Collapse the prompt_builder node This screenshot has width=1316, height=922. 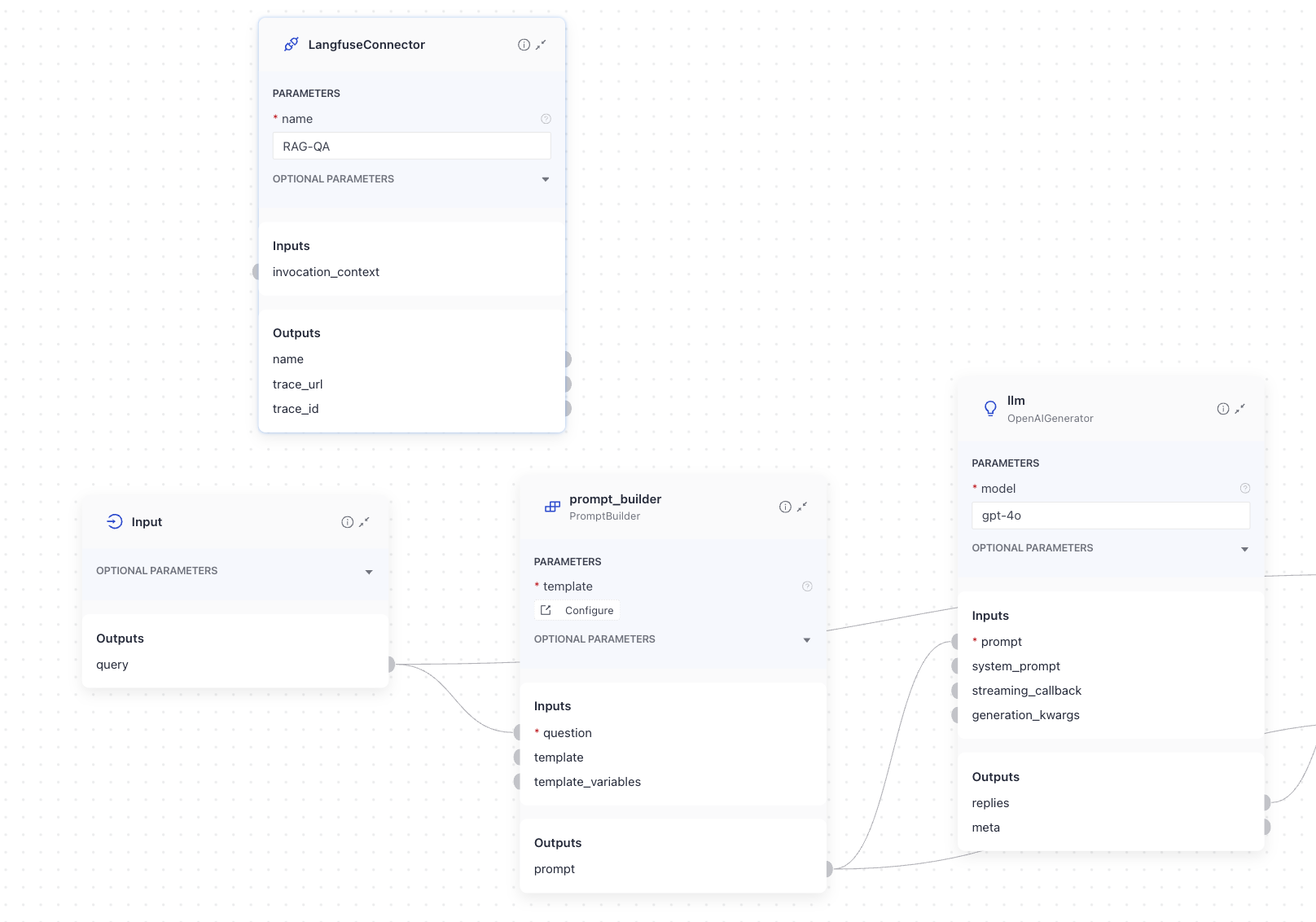point(802,507)
